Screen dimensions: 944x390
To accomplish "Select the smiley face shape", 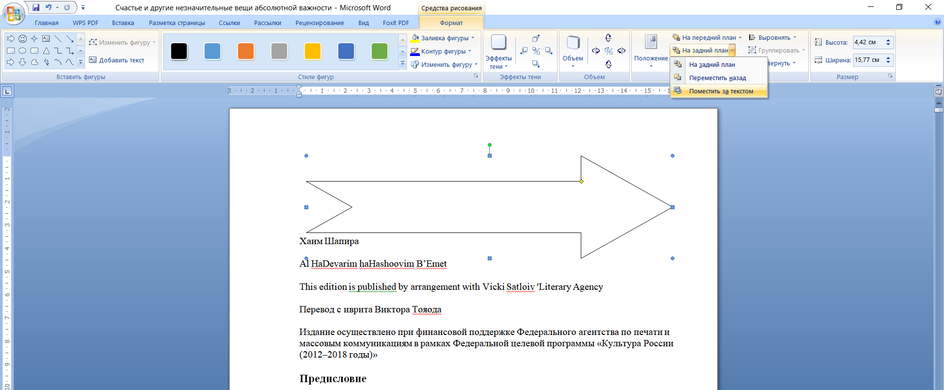I will [22, 39].
